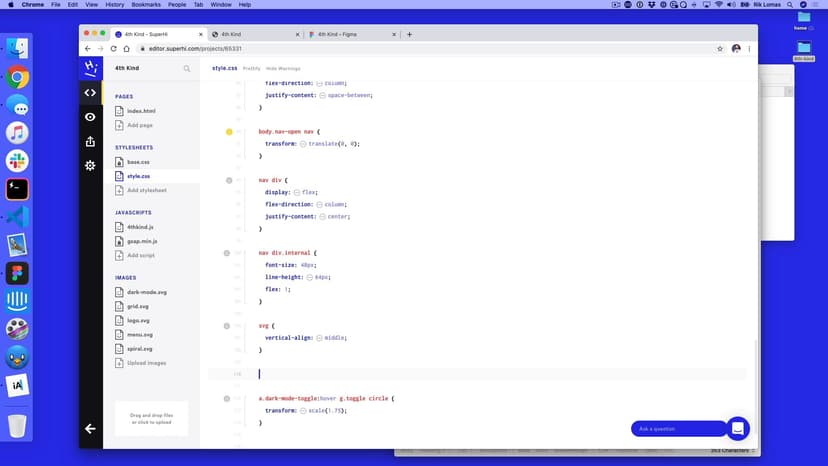The image size is (828, 466).
Task: Click the eye preview icon in sidebar
Action: pos(90,117)
